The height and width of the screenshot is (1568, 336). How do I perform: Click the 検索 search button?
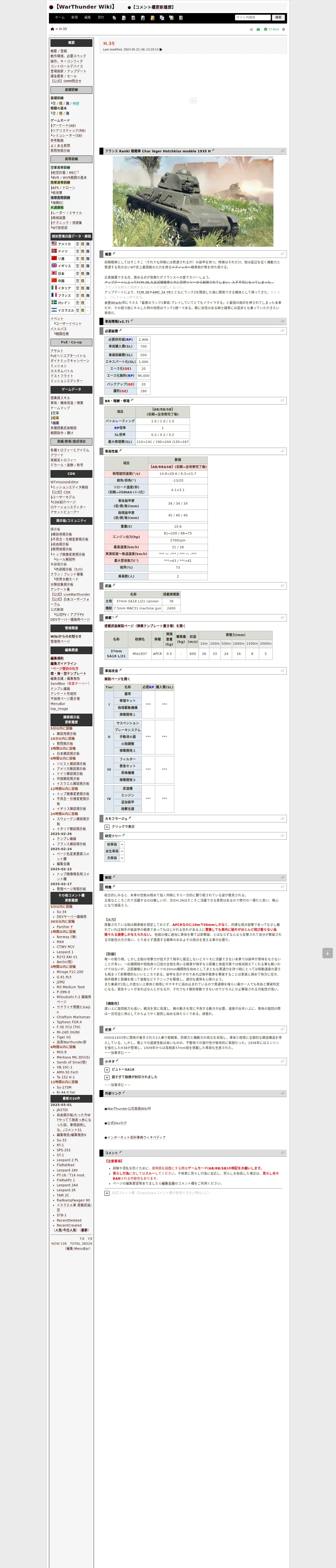278,18
